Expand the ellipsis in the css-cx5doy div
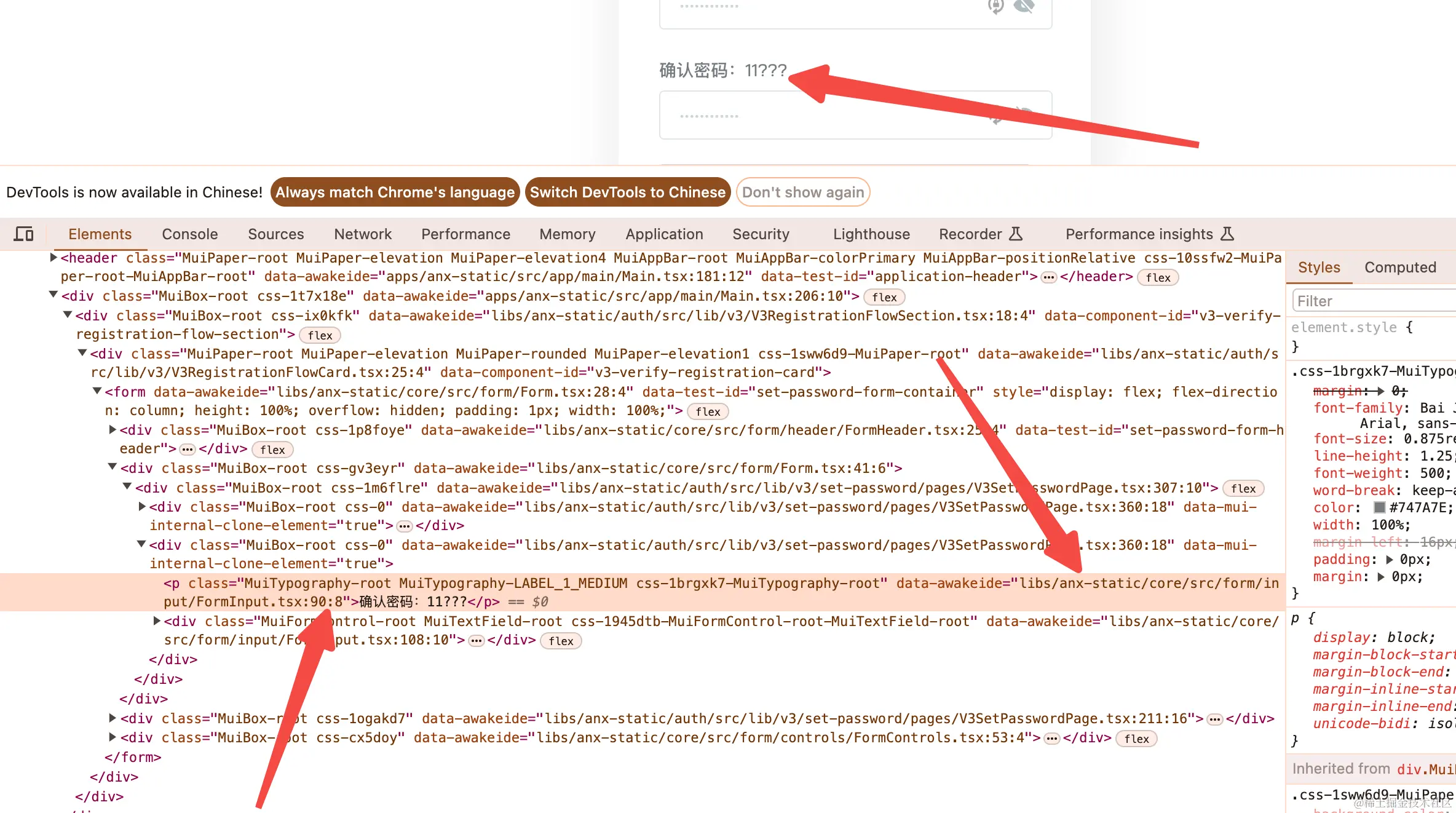The width and height of the screenshot is (1456, 813). coord(1052,739)
